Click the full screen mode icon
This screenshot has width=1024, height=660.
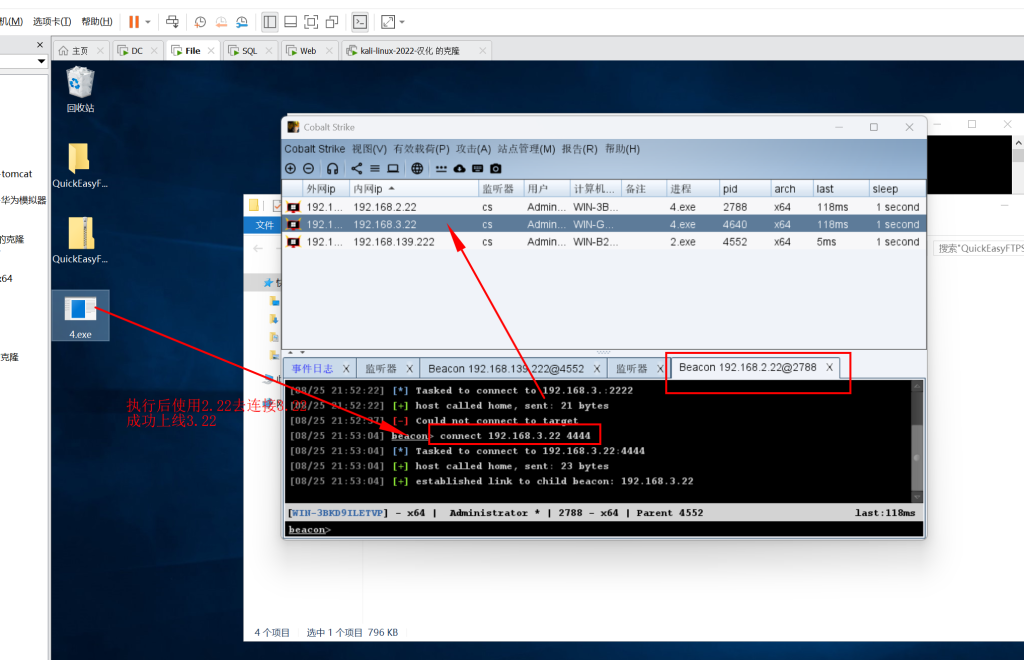[x=312, y=22]
